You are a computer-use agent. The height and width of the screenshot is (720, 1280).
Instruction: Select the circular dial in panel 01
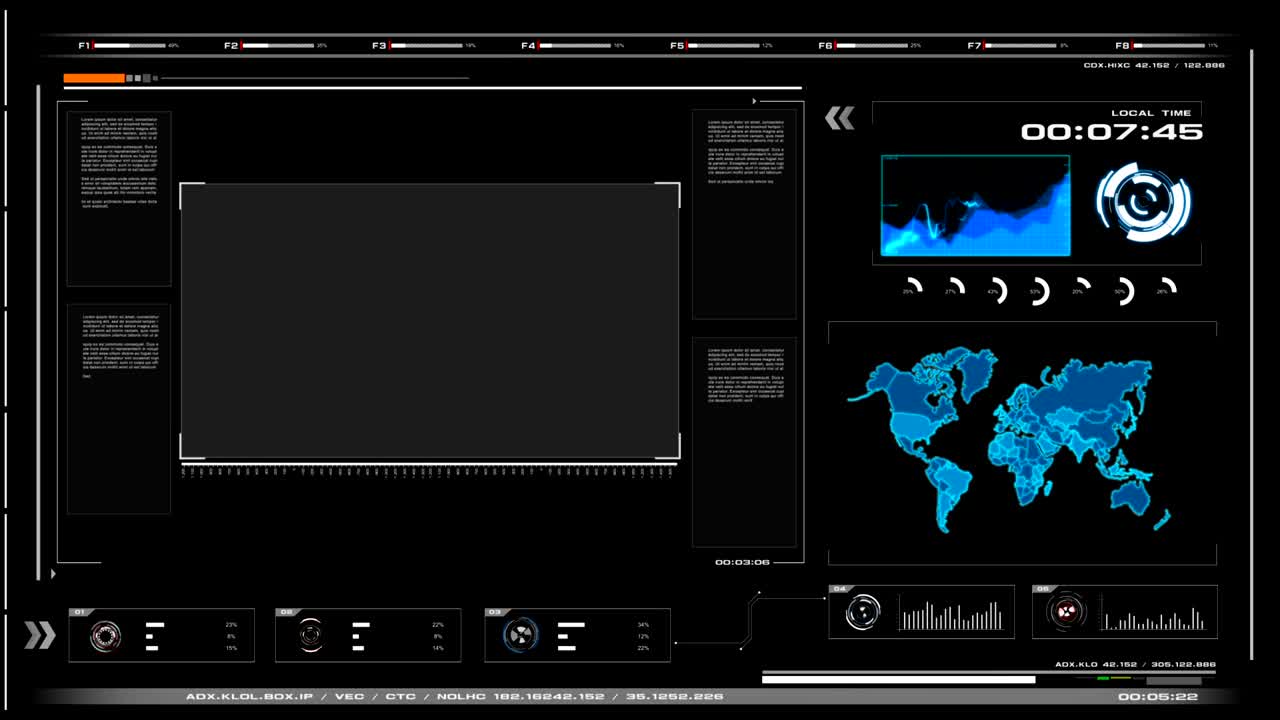tap(105, 636)
